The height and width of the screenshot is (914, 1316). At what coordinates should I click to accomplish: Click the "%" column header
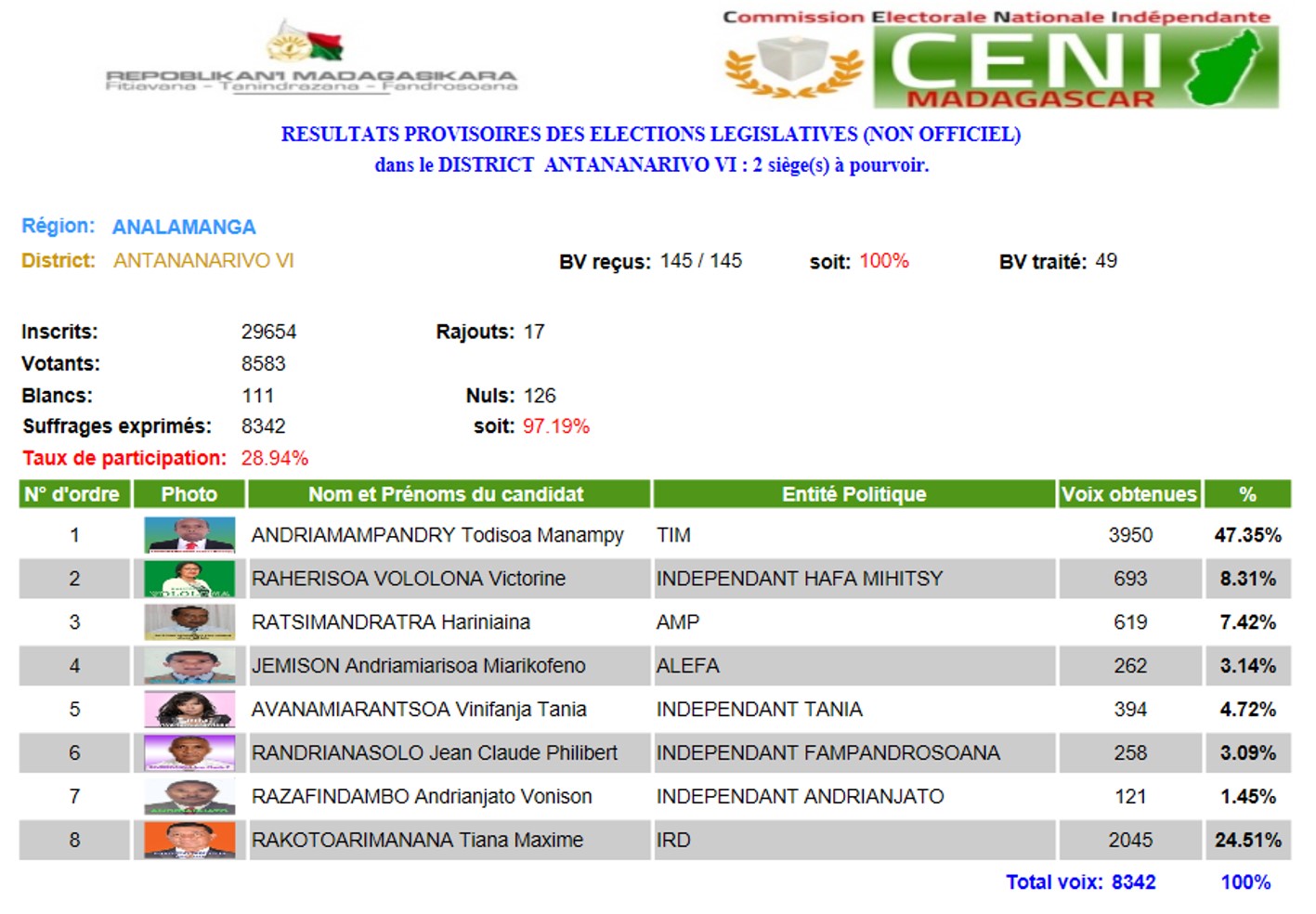point(1247,494)
